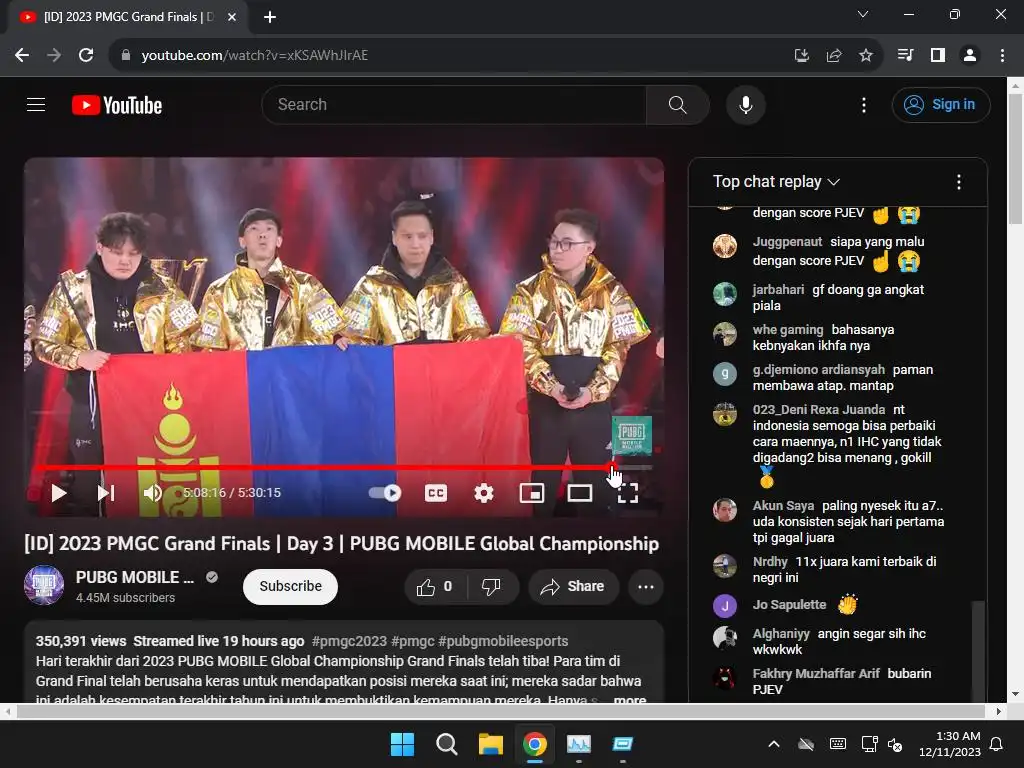The image size is (1024, 768).
Task: Open the PUBG MOBILE channel name link
Action: [135, 577]
